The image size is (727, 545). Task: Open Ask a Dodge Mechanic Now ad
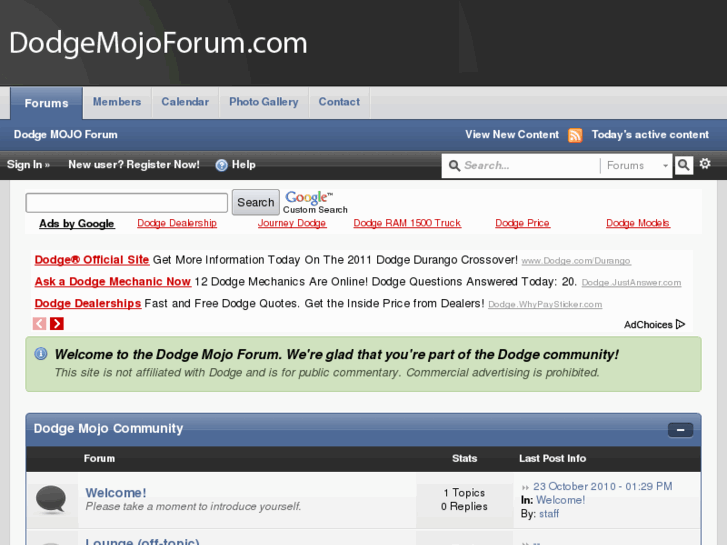point(113,282)
